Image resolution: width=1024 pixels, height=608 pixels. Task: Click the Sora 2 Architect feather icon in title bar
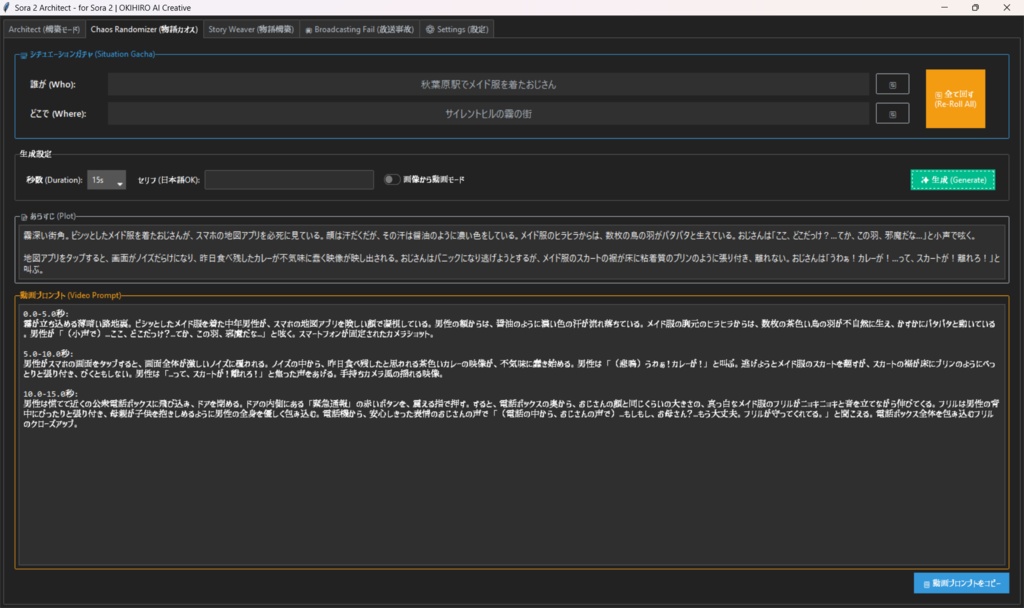coord(8,8)
